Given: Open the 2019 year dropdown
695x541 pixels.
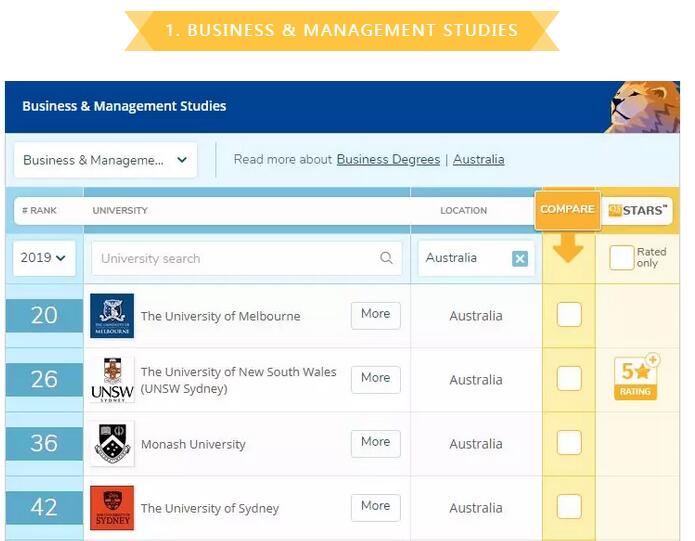Looking at the screenshot, I should 44,258.
